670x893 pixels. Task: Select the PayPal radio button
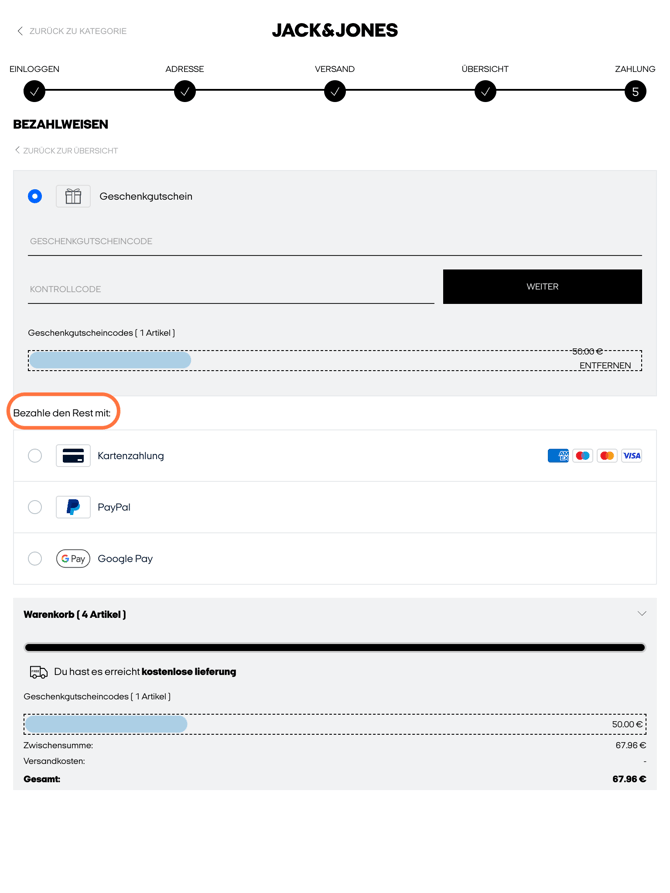tap(35, 507)
